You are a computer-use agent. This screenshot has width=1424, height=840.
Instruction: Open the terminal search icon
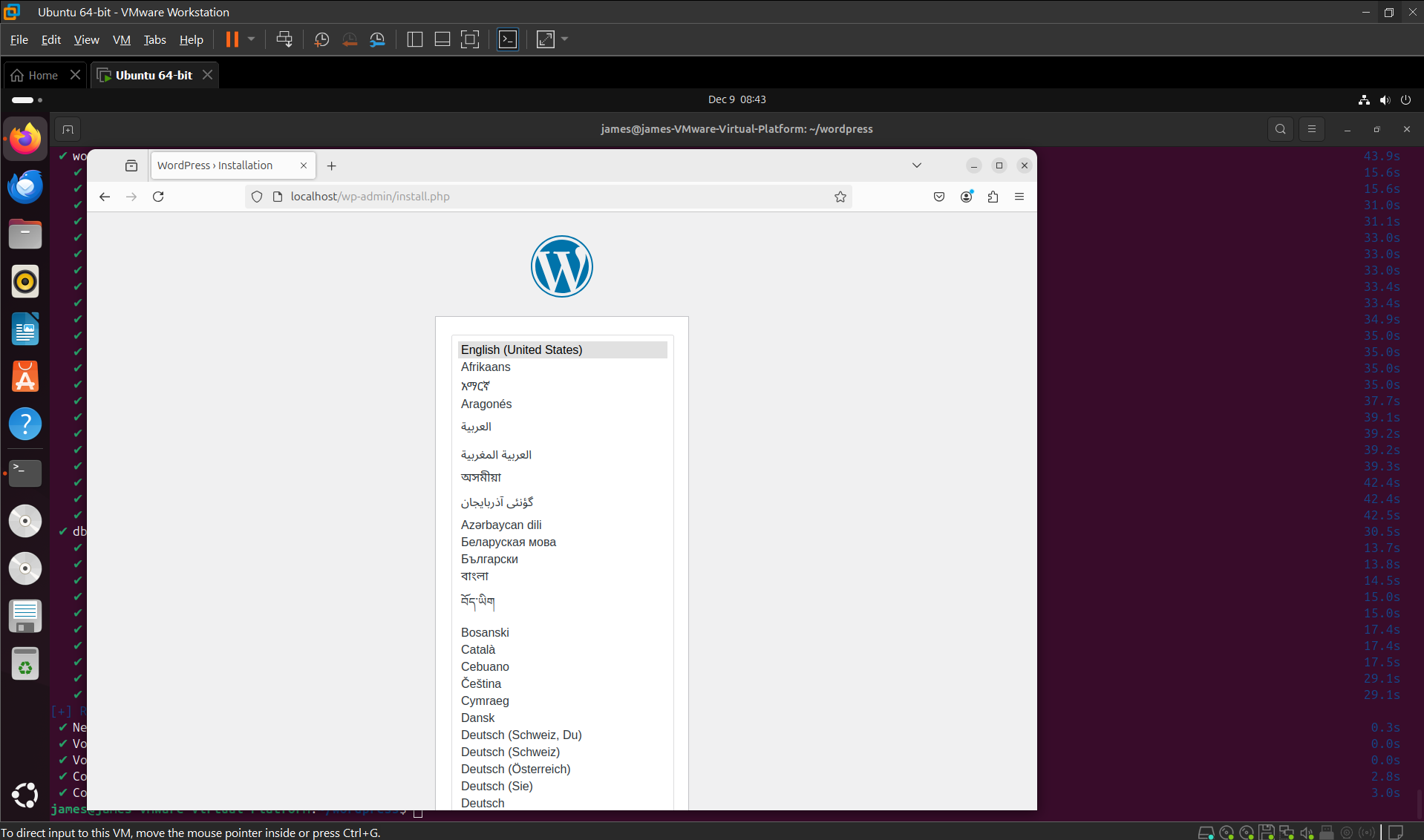point(1280,129)
